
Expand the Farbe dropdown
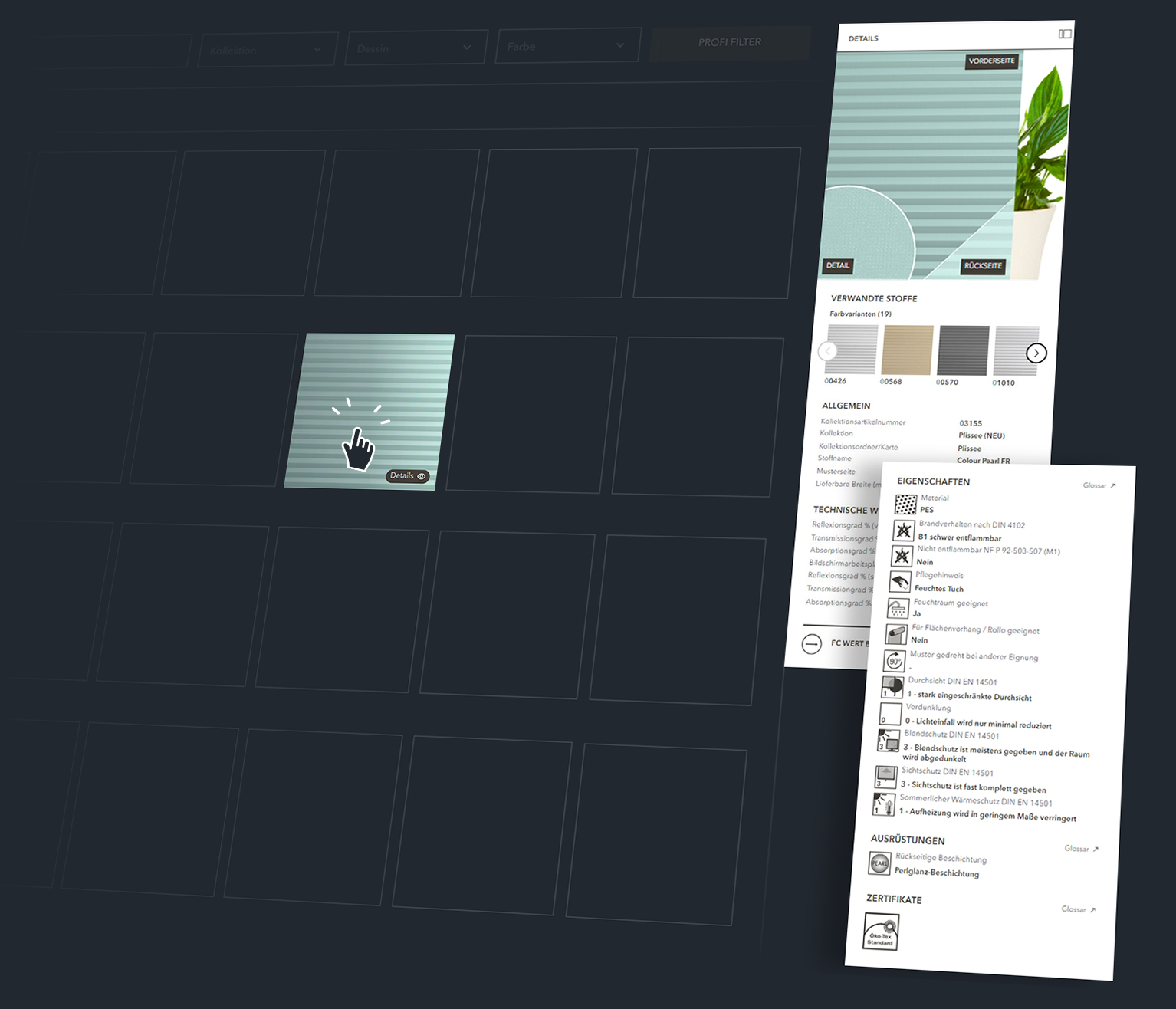point(568,46)
